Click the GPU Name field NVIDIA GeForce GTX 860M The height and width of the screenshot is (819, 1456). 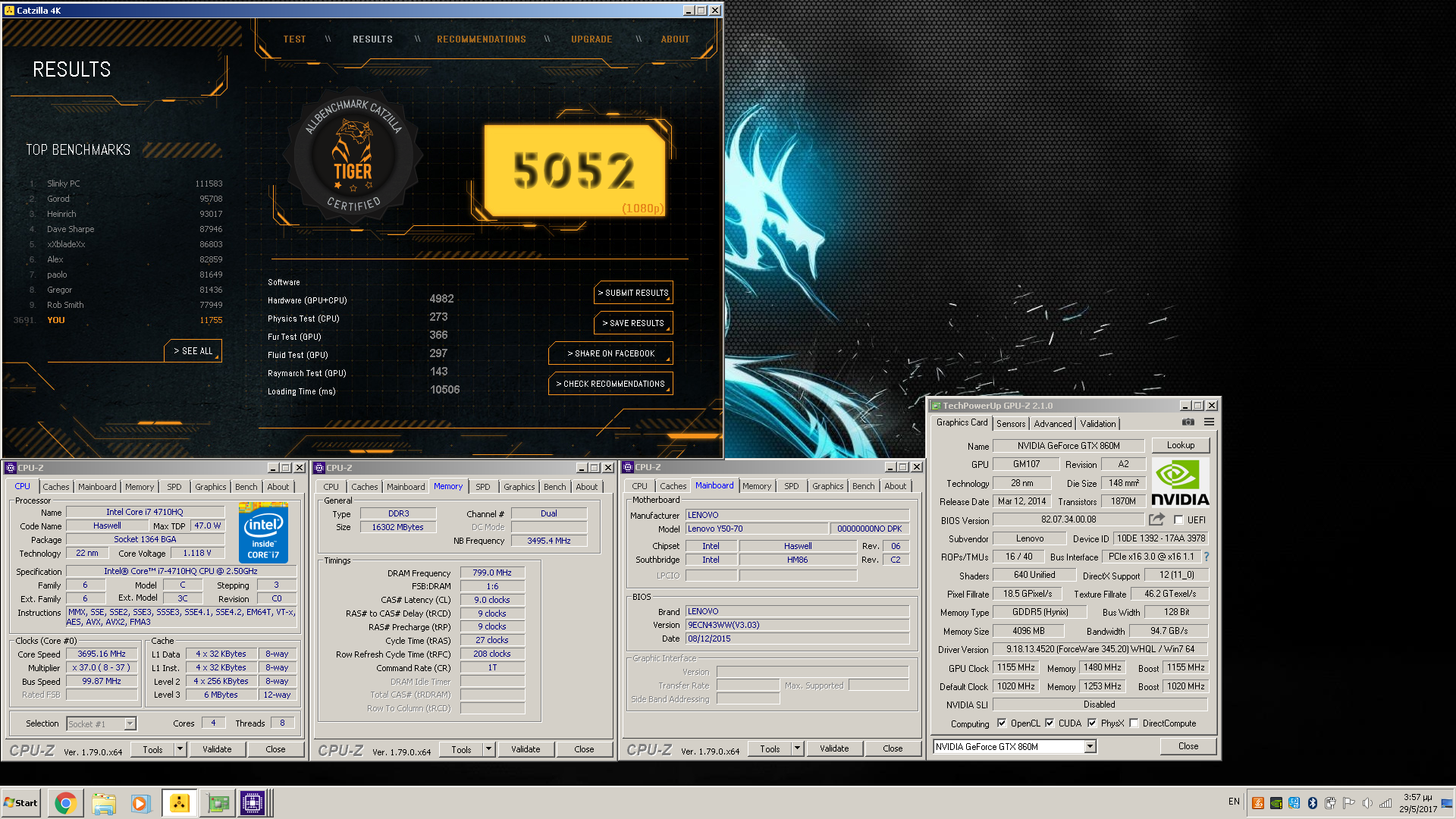pyautogui.click(x=1068, y=446)
